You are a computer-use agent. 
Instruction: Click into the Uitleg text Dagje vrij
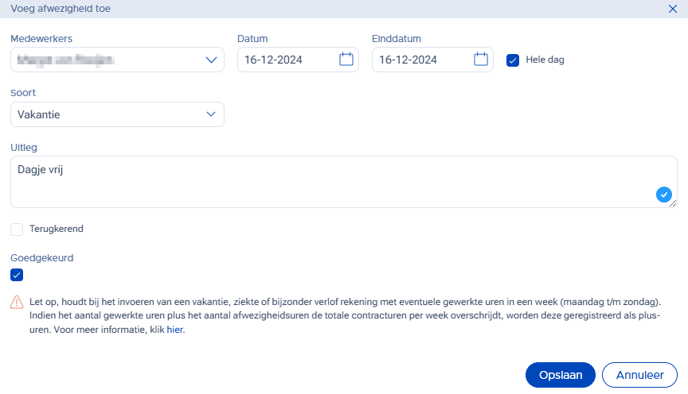tap(40, 170)
